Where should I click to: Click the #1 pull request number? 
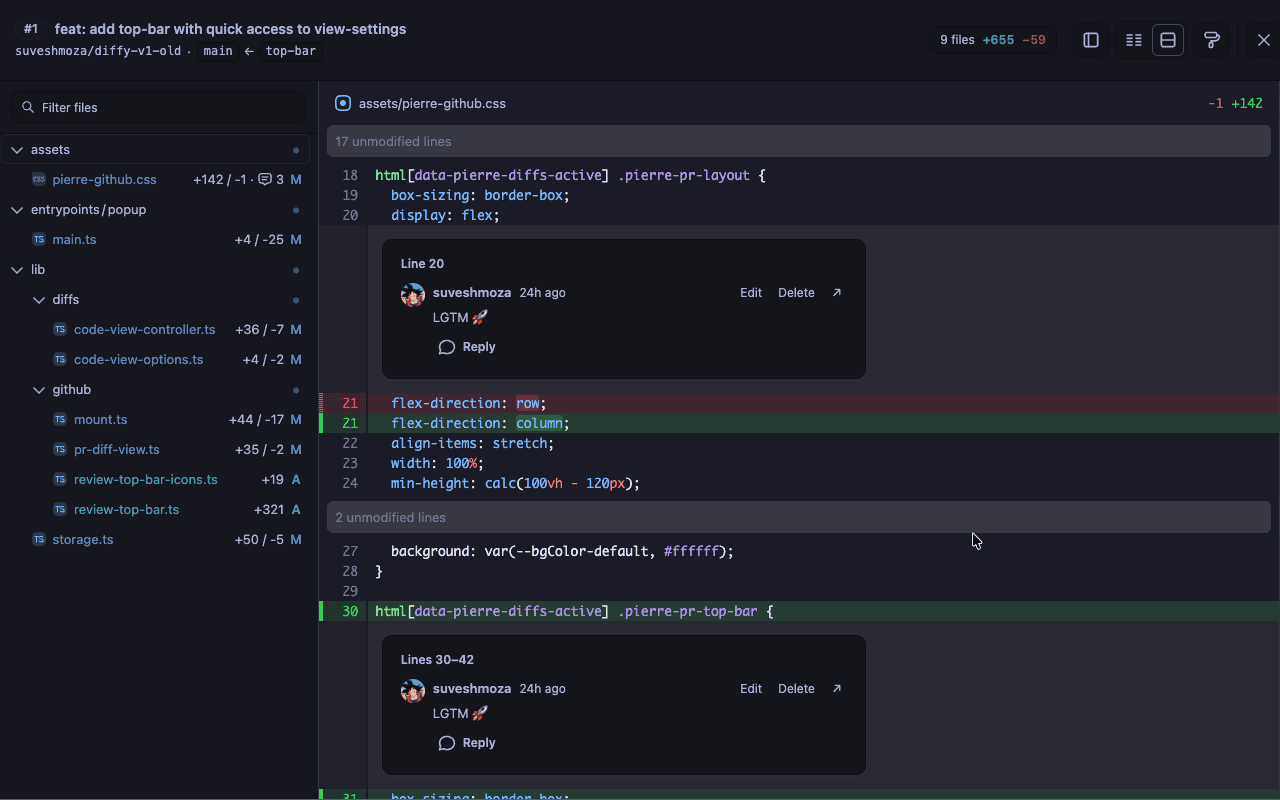31,29
